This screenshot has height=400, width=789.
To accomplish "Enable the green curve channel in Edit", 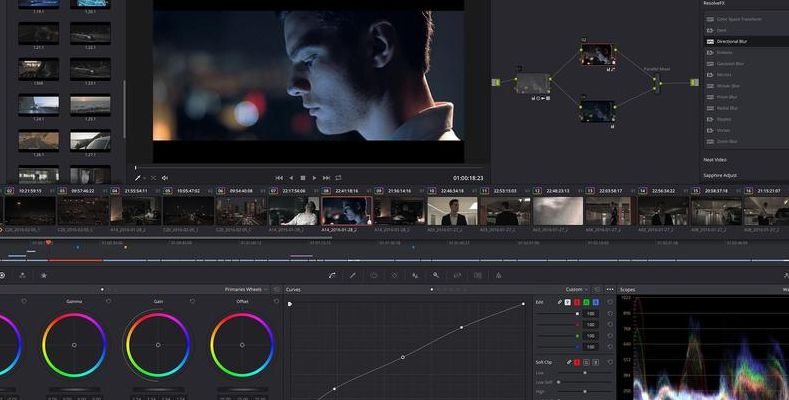I will tap(586, 302).
